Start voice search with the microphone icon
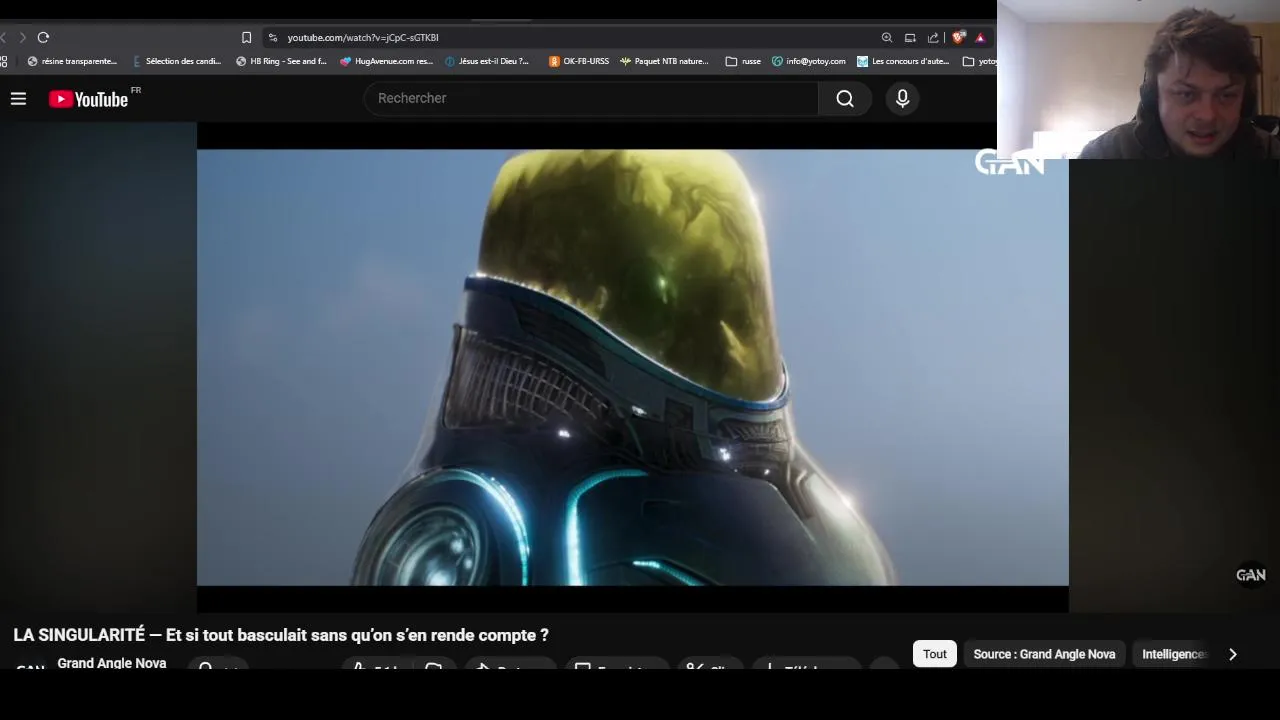Screen dimensions: 1280x720 902,98
